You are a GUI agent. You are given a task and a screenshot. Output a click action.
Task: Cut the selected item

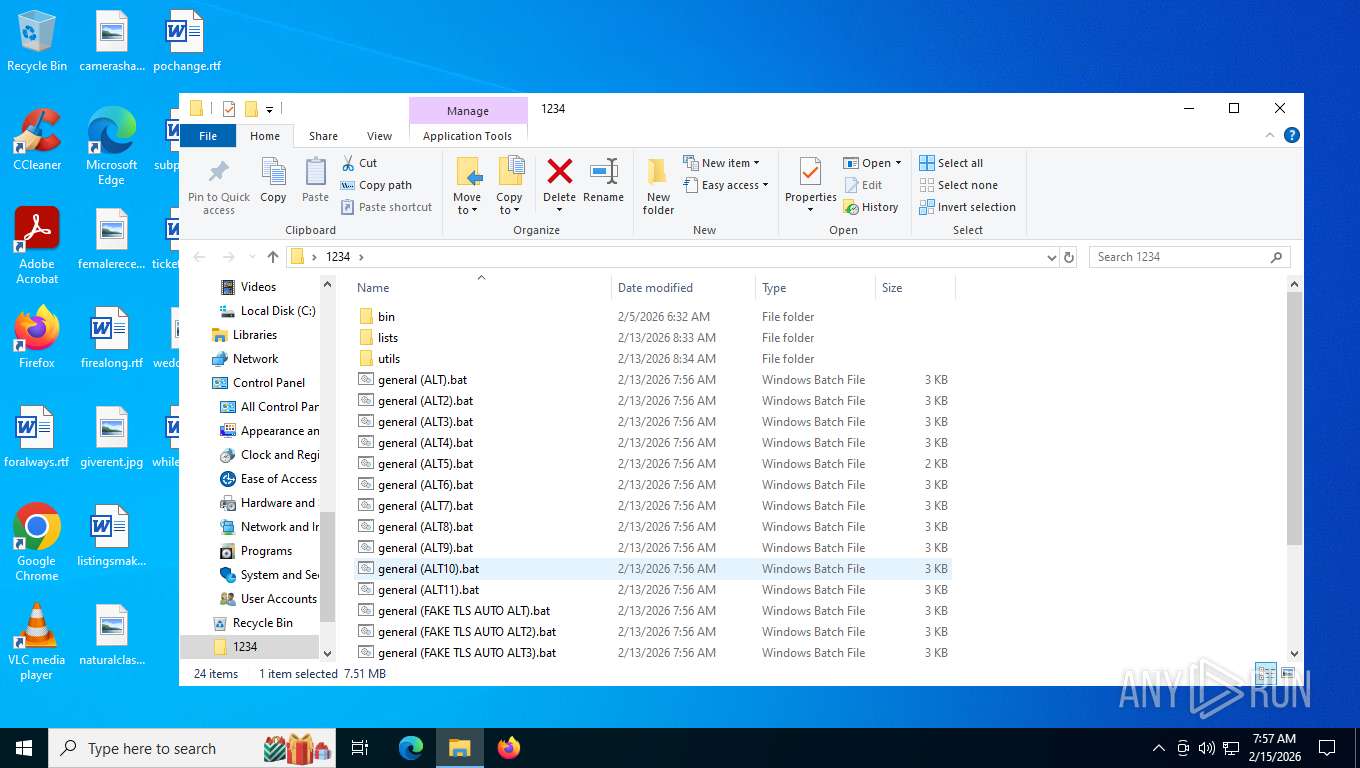359,163
